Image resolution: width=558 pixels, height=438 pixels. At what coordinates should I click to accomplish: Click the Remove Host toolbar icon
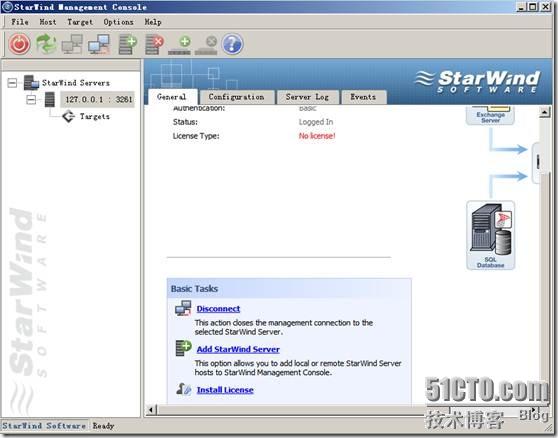click(154, 44)
